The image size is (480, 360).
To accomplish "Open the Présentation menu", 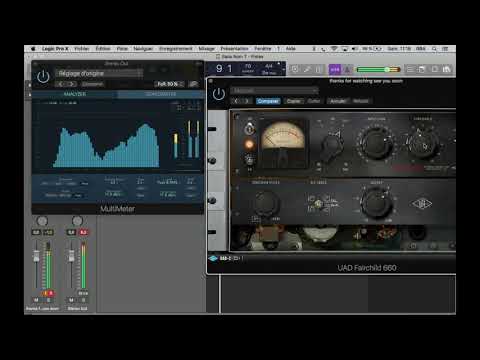I will pos(234,49).
